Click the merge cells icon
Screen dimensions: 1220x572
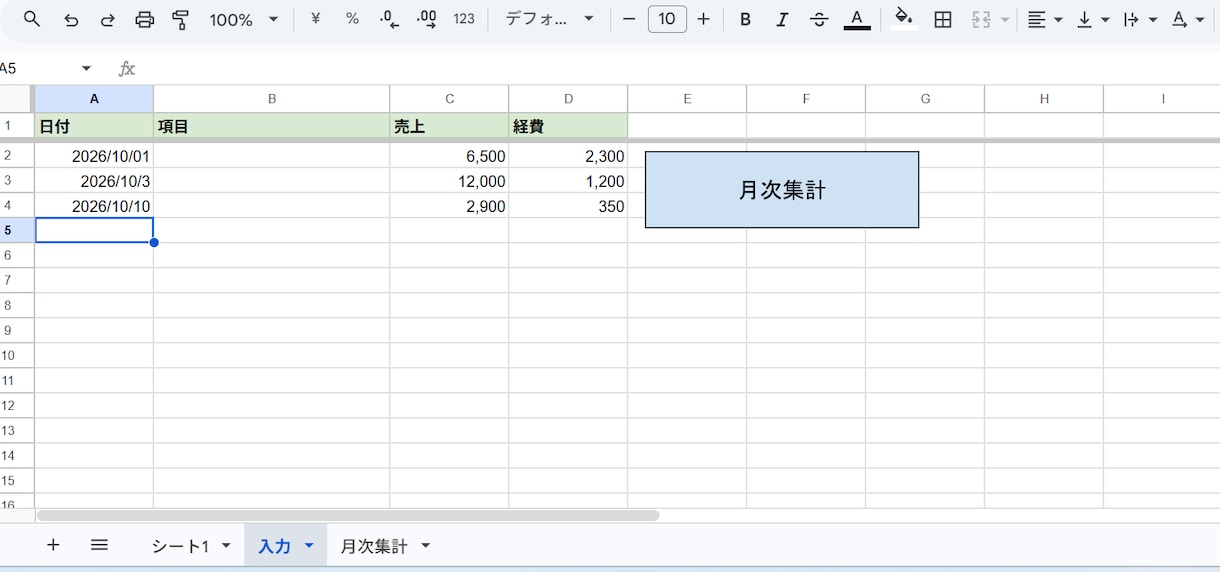point(981,19)
